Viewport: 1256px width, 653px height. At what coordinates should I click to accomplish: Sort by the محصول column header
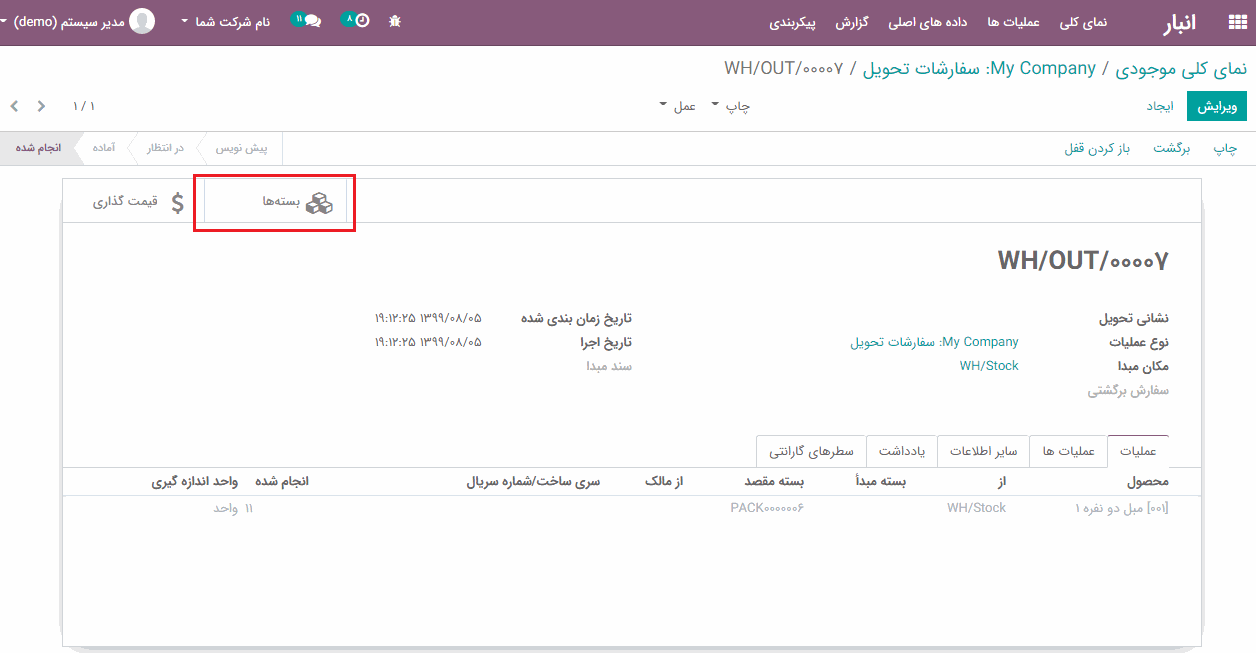(x=1147, y=482)
